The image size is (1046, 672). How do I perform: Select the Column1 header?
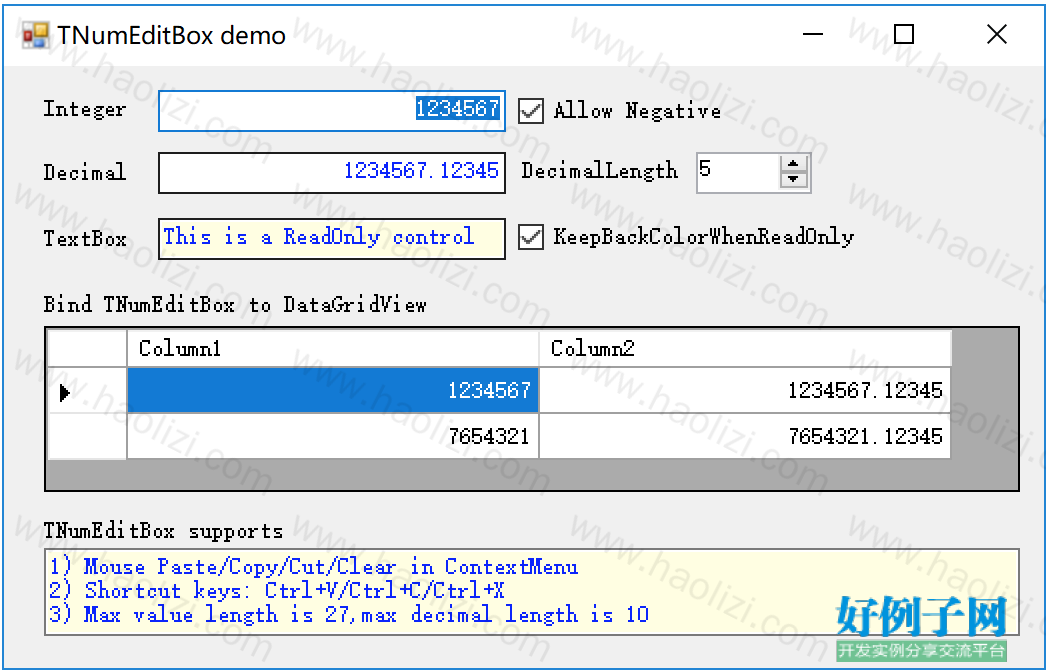(332, 348)
